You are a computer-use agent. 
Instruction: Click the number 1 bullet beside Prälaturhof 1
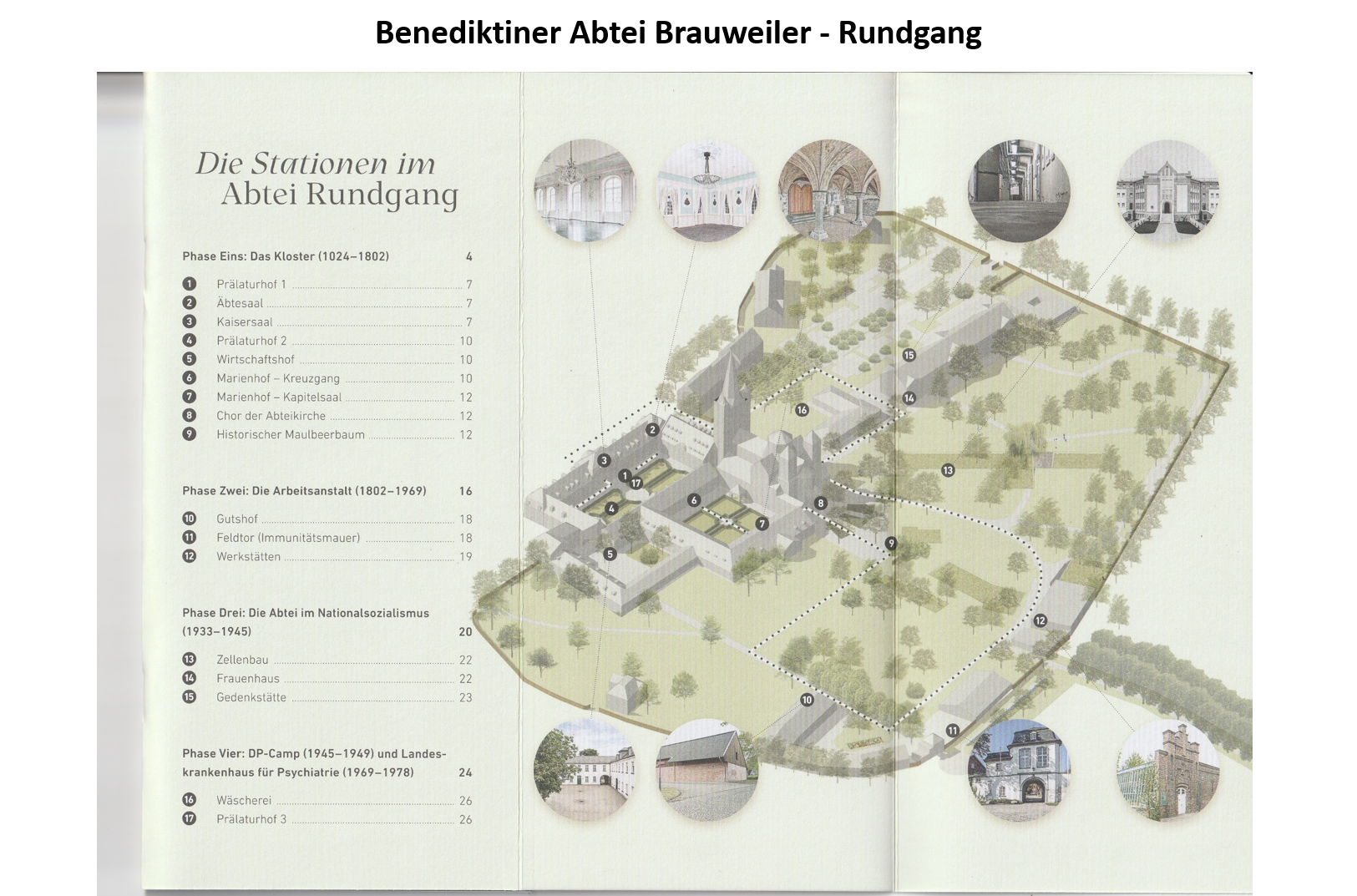coord(190,284)
